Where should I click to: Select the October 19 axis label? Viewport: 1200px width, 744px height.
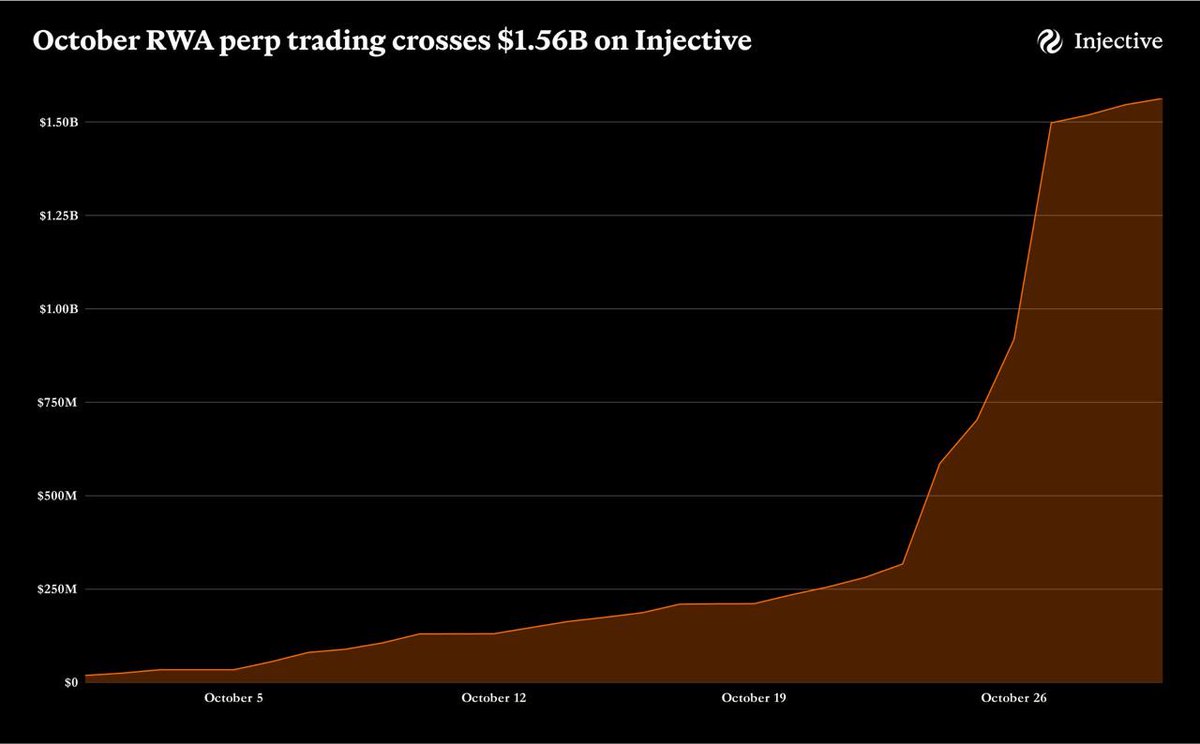(753, 701)
